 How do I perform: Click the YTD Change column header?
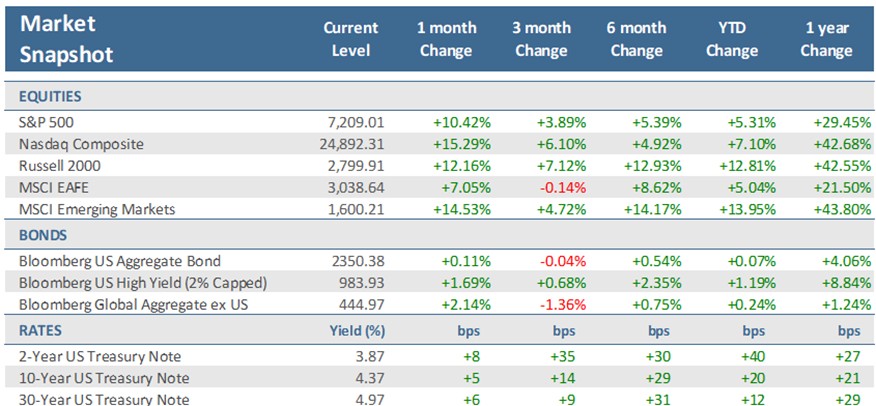pos(731,39)
